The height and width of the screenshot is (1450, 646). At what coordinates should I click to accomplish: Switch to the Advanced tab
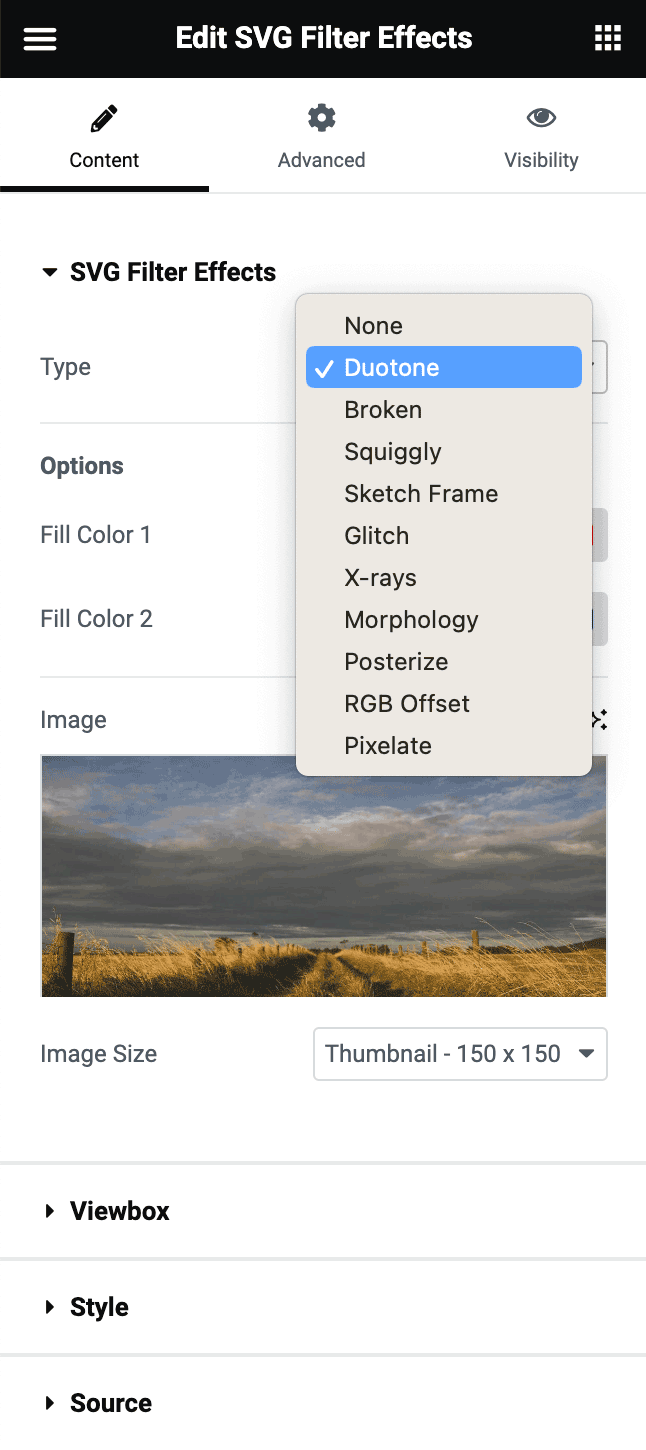pyautogui.click(x=321, y=140)
